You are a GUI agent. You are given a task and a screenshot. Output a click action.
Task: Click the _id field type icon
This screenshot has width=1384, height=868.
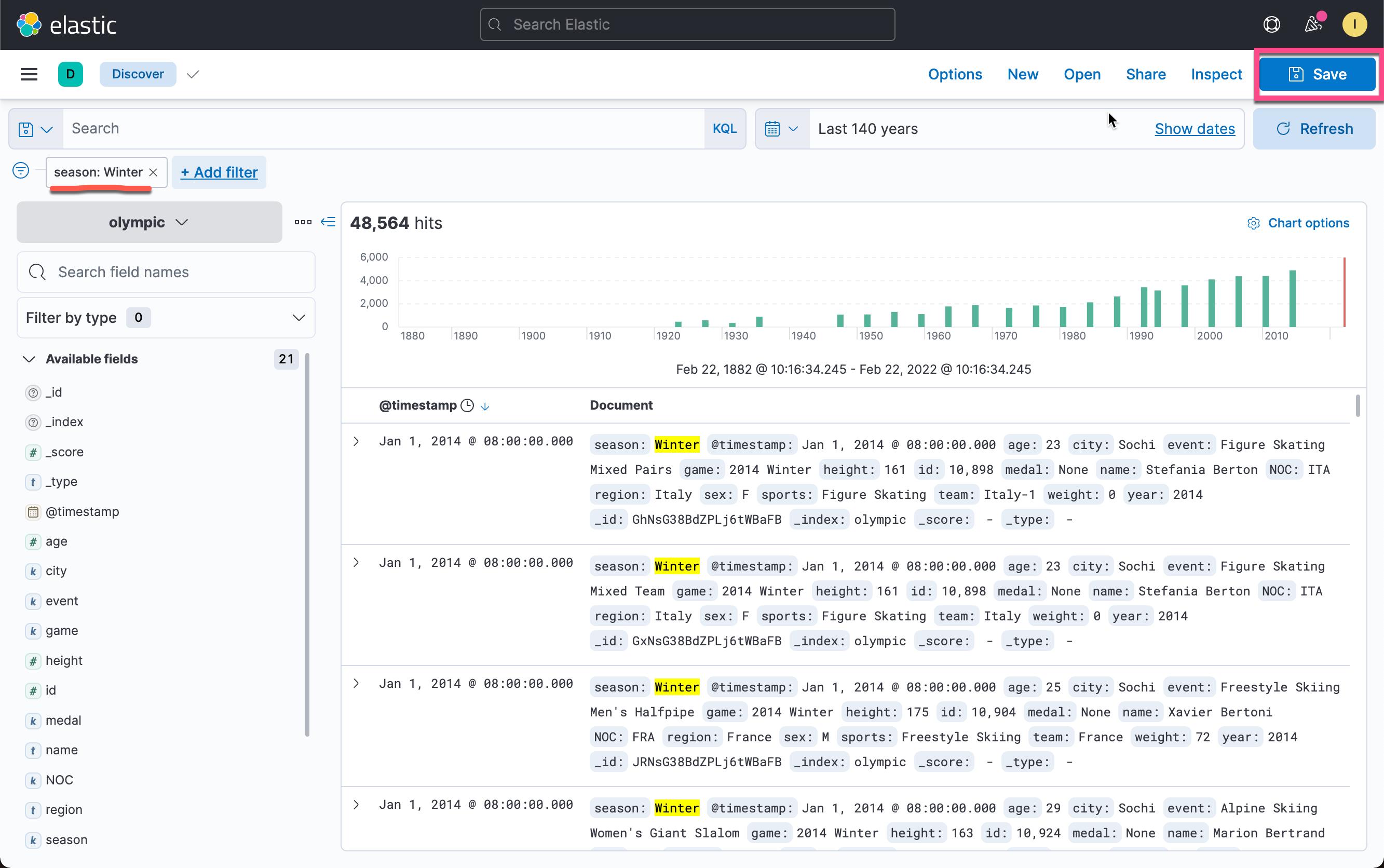pyautogui.click(x=33, y=392)
